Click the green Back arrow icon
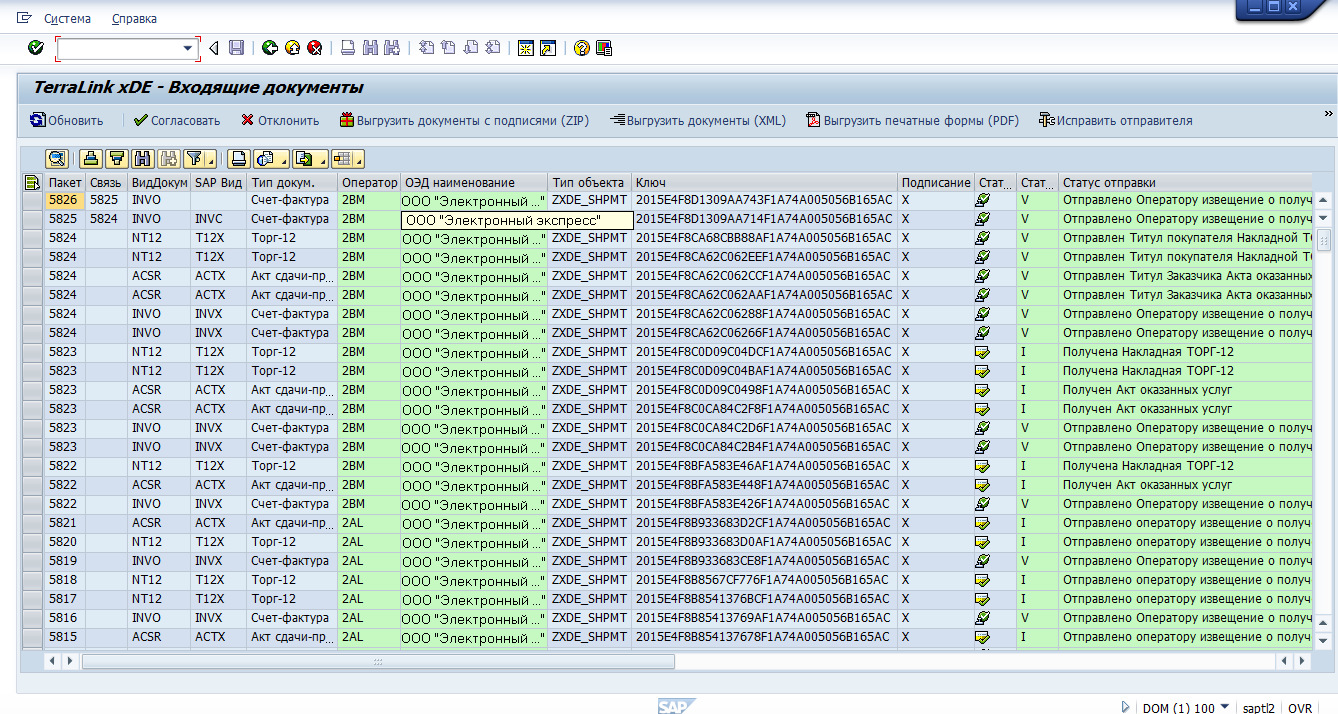The height and width of the screenshot is (714, 1338). [270, 48]
